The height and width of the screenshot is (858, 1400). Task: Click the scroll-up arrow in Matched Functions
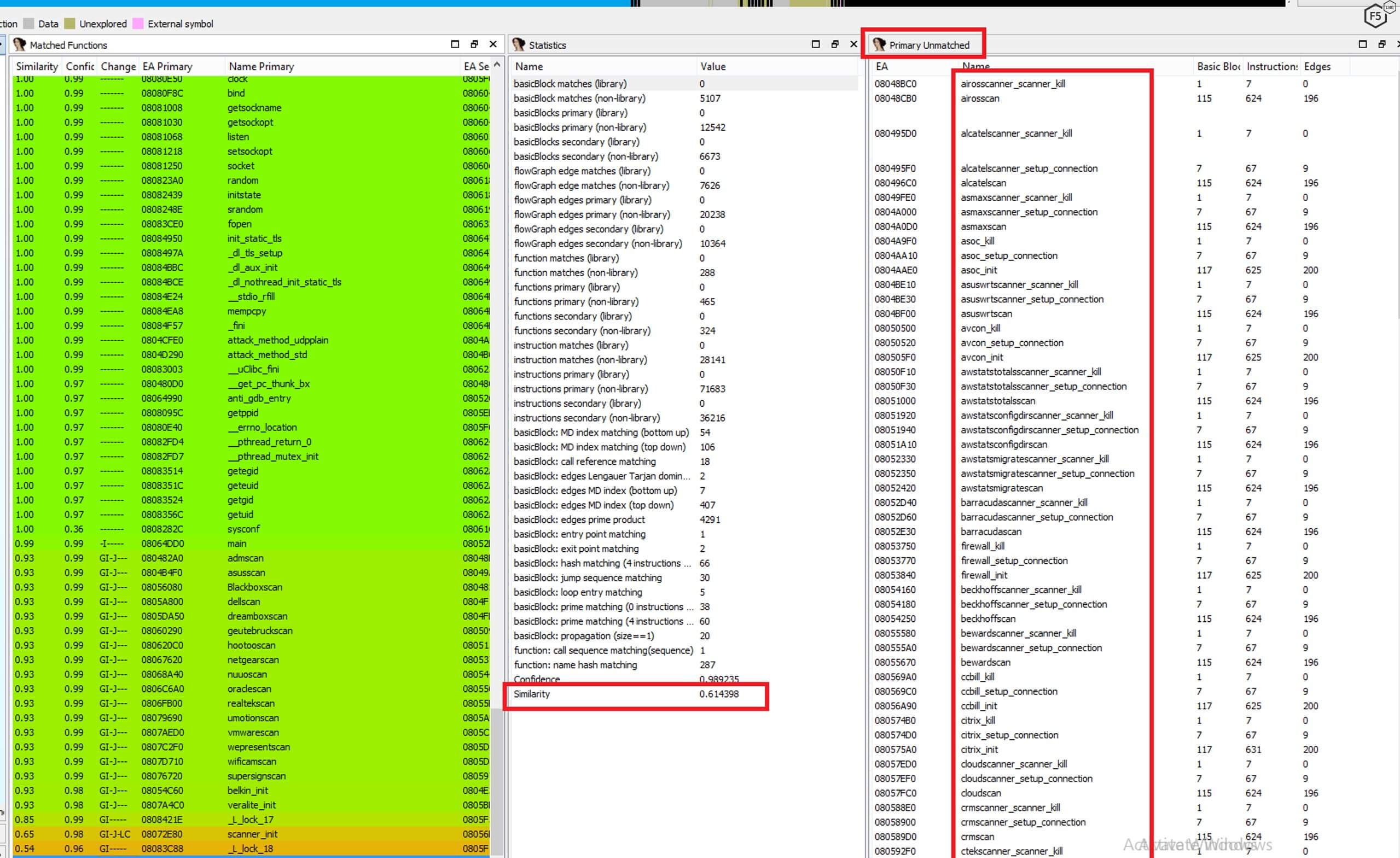pos(497,65)
